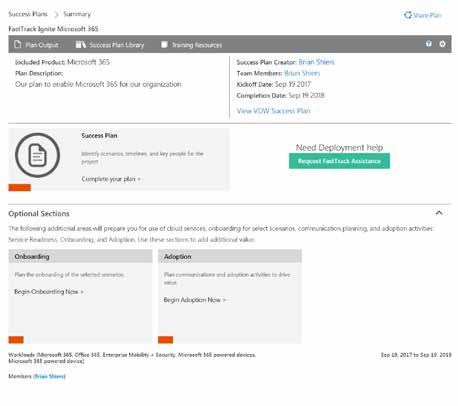Click the Onboarding card orange progress bar
Viewport: 458px width, 406px height.
click(16, 340)
